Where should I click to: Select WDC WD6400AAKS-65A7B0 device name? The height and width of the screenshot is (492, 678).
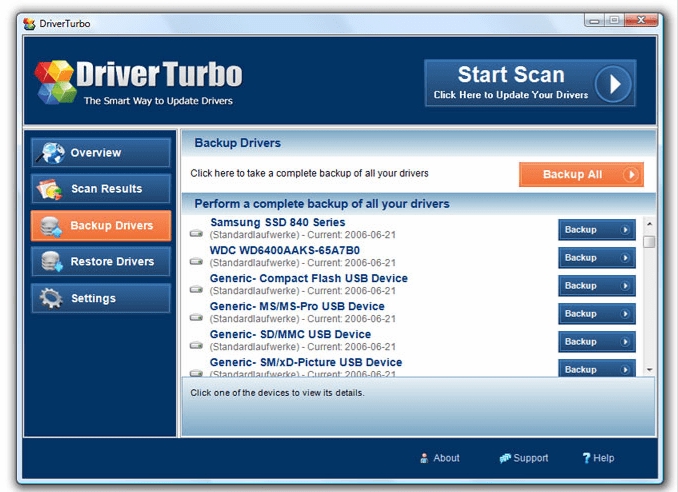point(285,250)
